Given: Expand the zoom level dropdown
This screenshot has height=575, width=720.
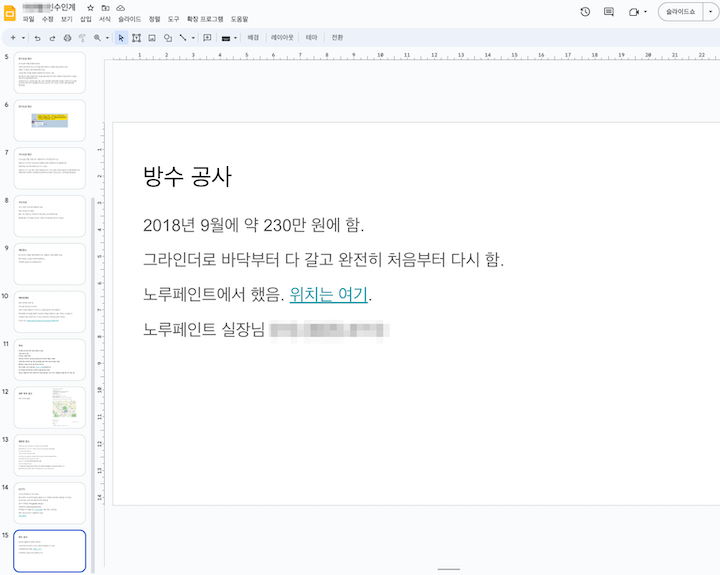Looking at the screenshot, I should click(x=107, y=38).
